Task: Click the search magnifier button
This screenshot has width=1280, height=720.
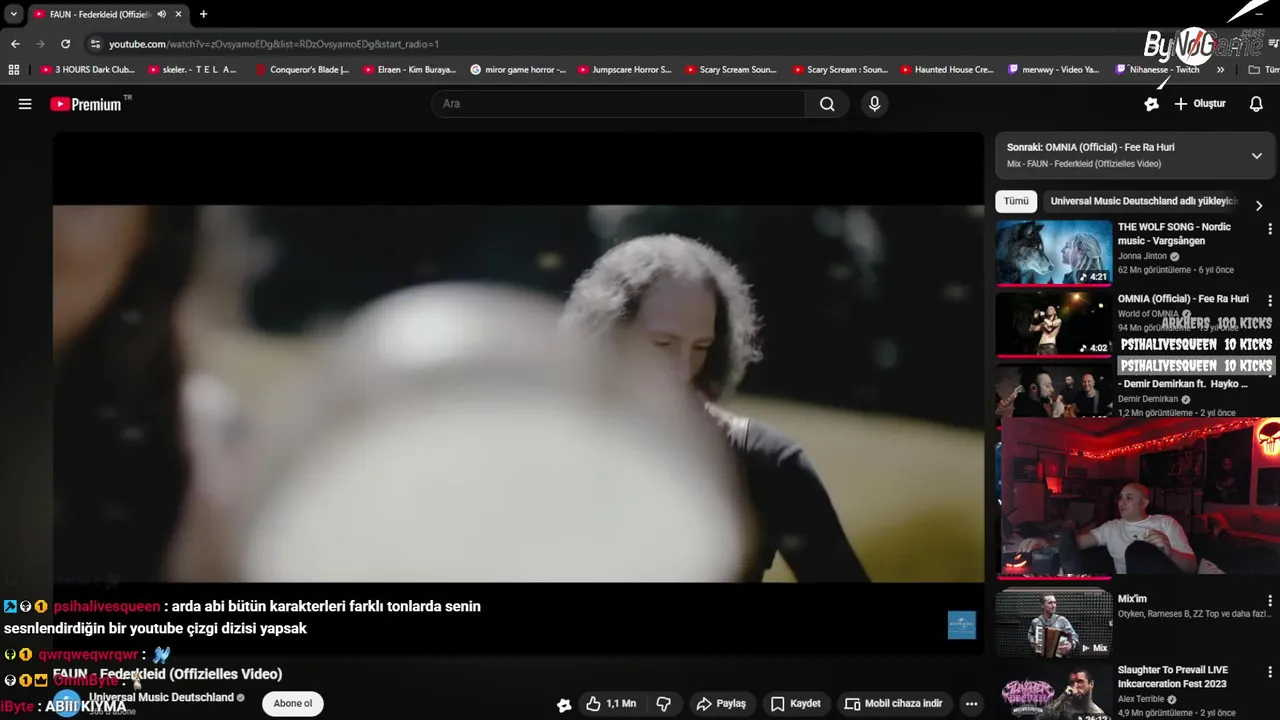Action: [827, 104]
